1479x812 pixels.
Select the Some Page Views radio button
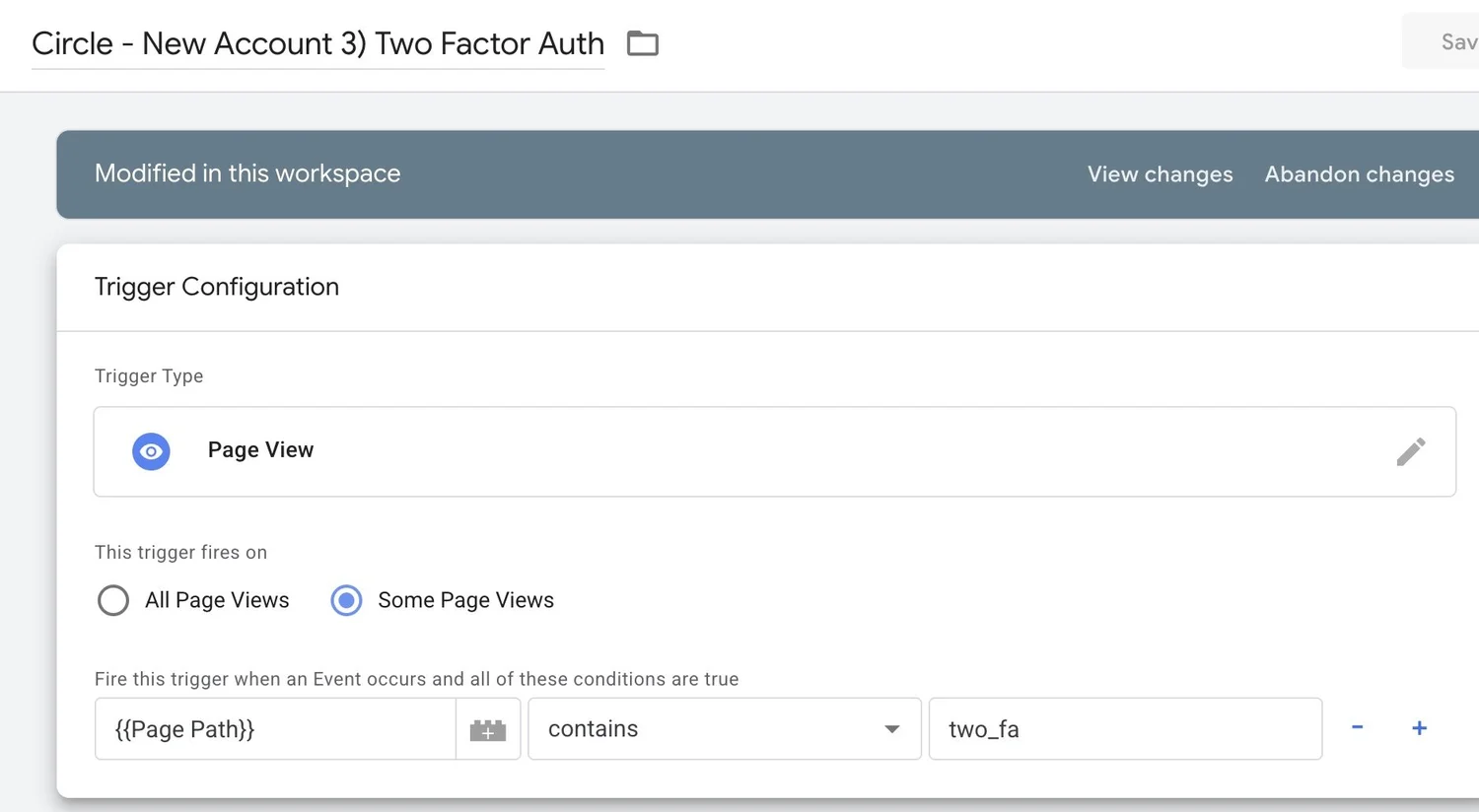[346, 600]
